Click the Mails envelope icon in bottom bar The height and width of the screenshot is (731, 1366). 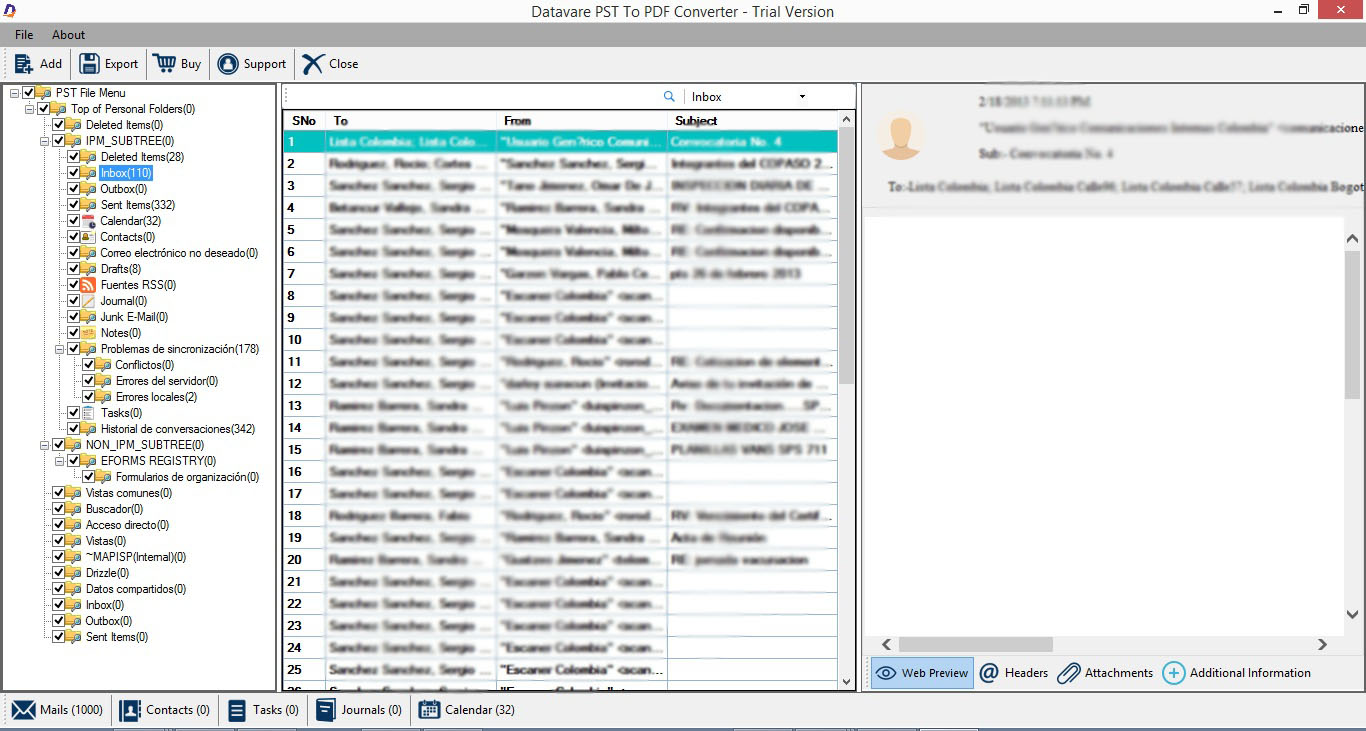(24, 710)
